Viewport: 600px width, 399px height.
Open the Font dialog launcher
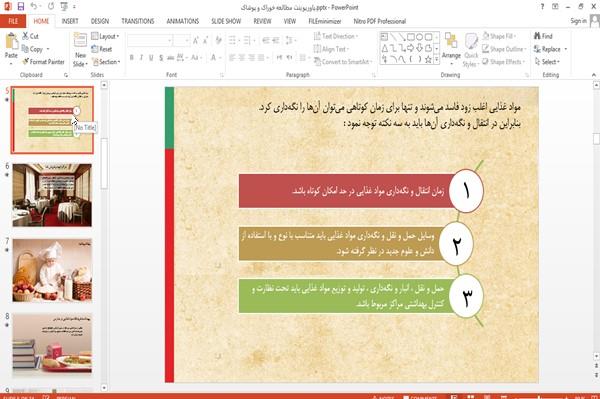click(222, 75)
